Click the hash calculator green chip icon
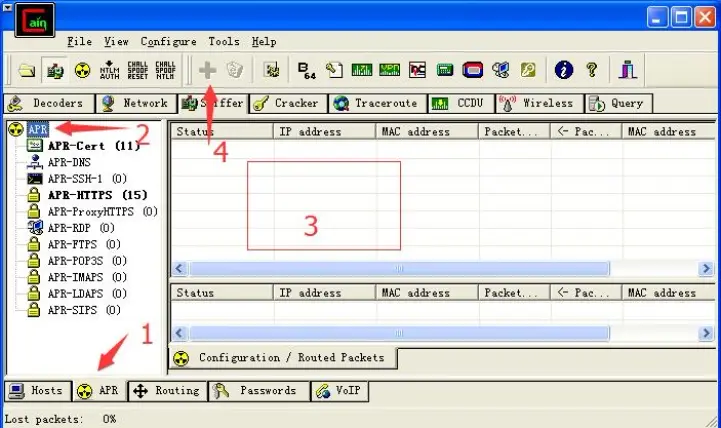Viewport: 721px width, 428px height. [x=445, y=70]
